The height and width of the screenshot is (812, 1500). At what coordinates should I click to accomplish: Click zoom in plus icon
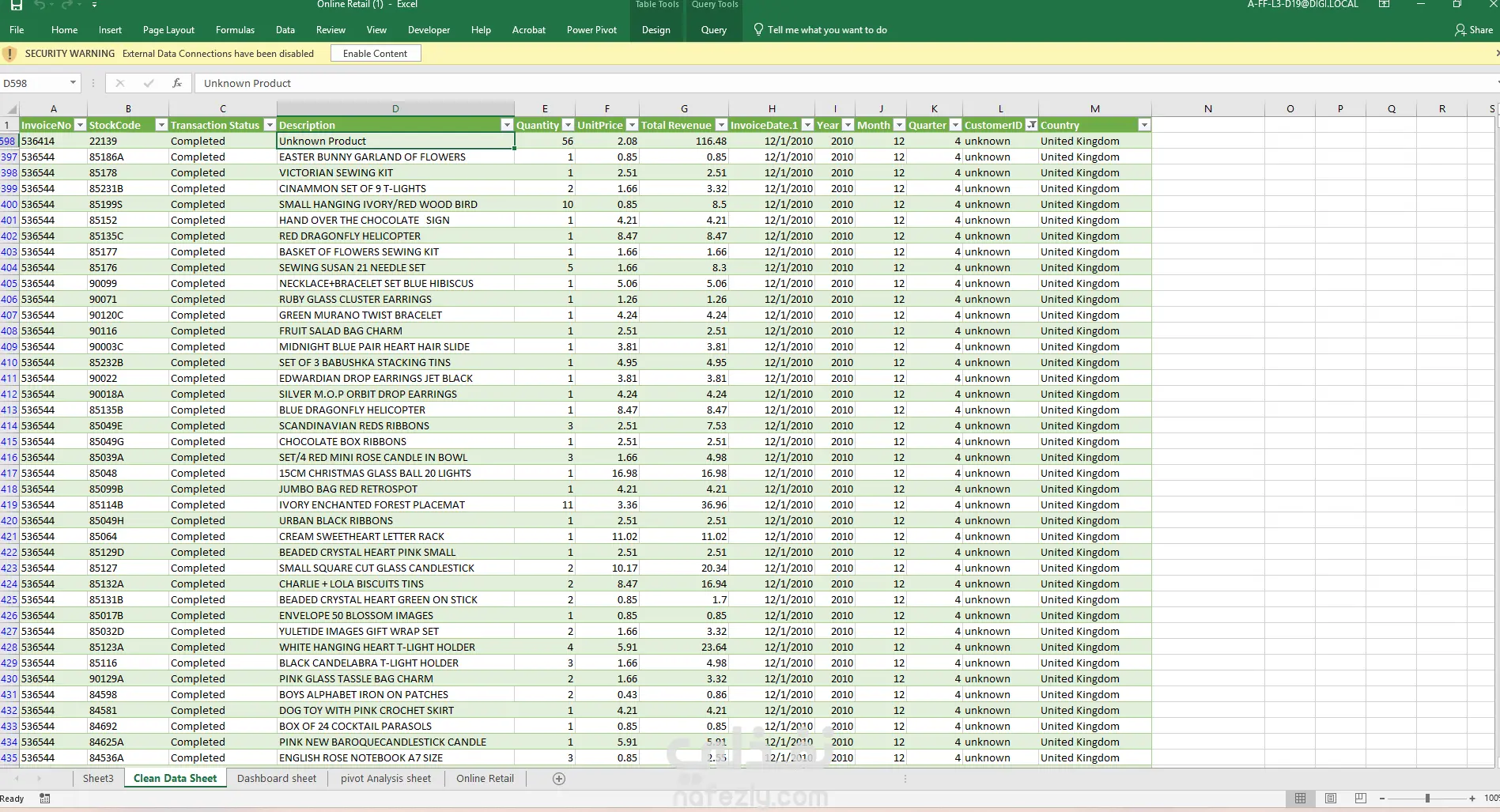(x=1472, y=799)
